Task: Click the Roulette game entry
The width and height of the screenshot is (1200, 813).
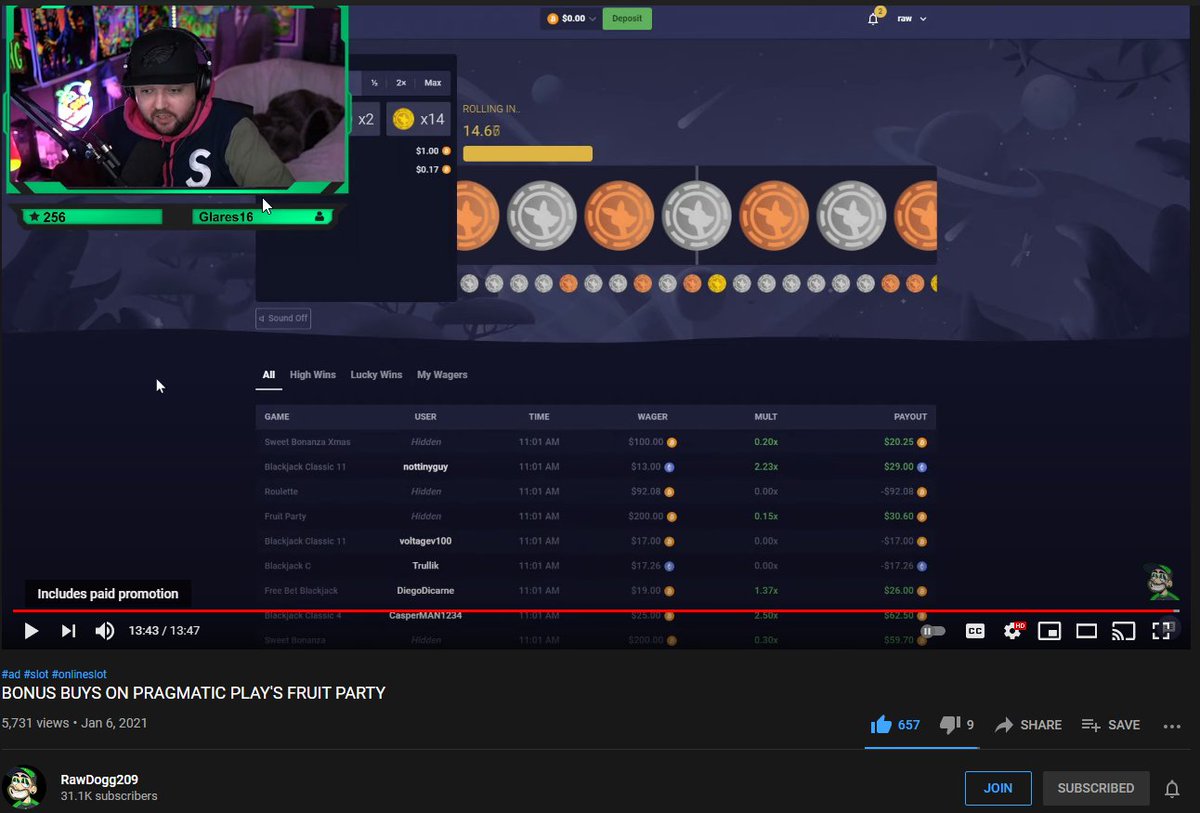Action: click(281, 492)
